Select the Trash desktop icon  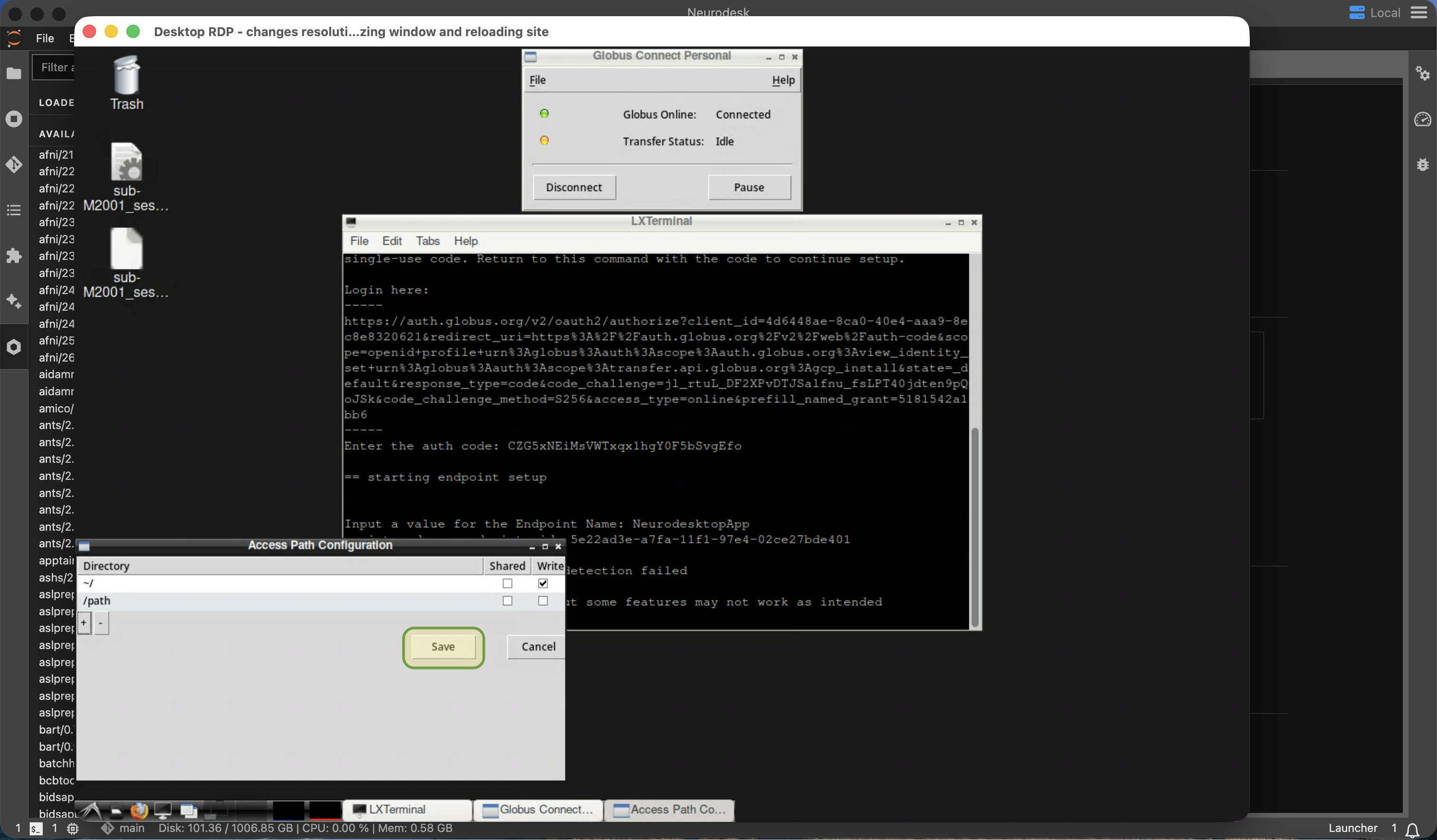pyautogui.click(x=126, y=83)
